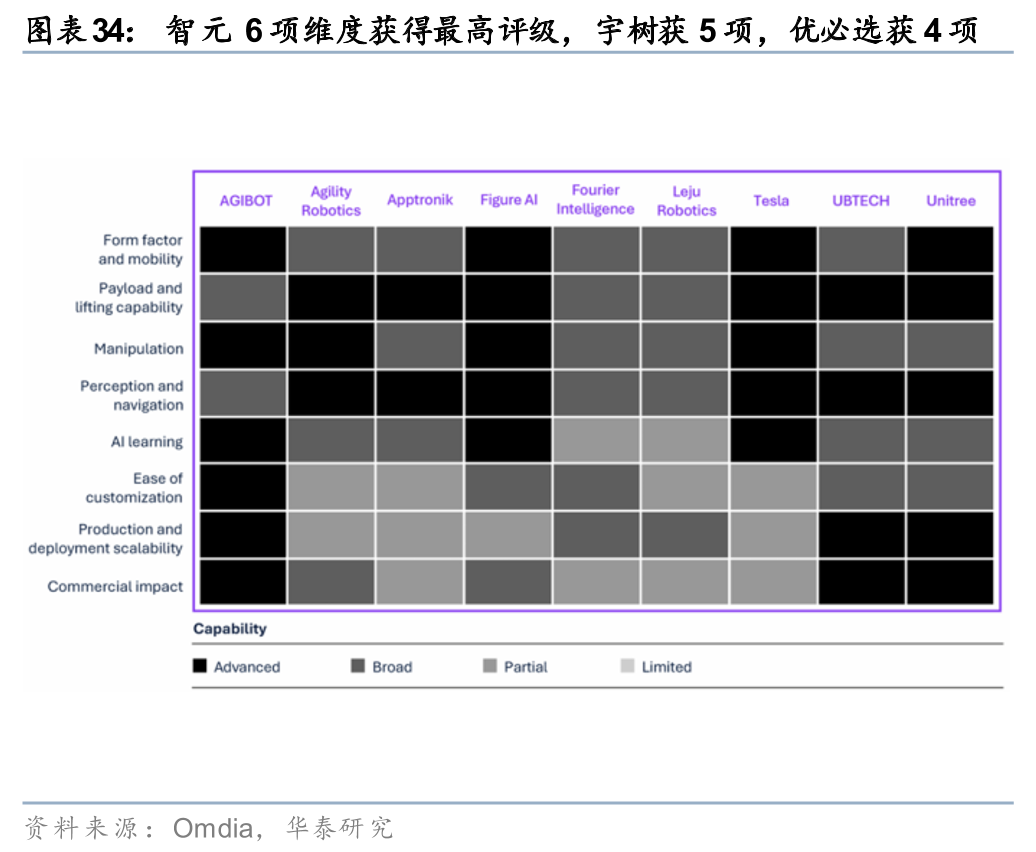Click the Partial legend color square
This screenshot has width=1036, height=852.
click(490, 666)
